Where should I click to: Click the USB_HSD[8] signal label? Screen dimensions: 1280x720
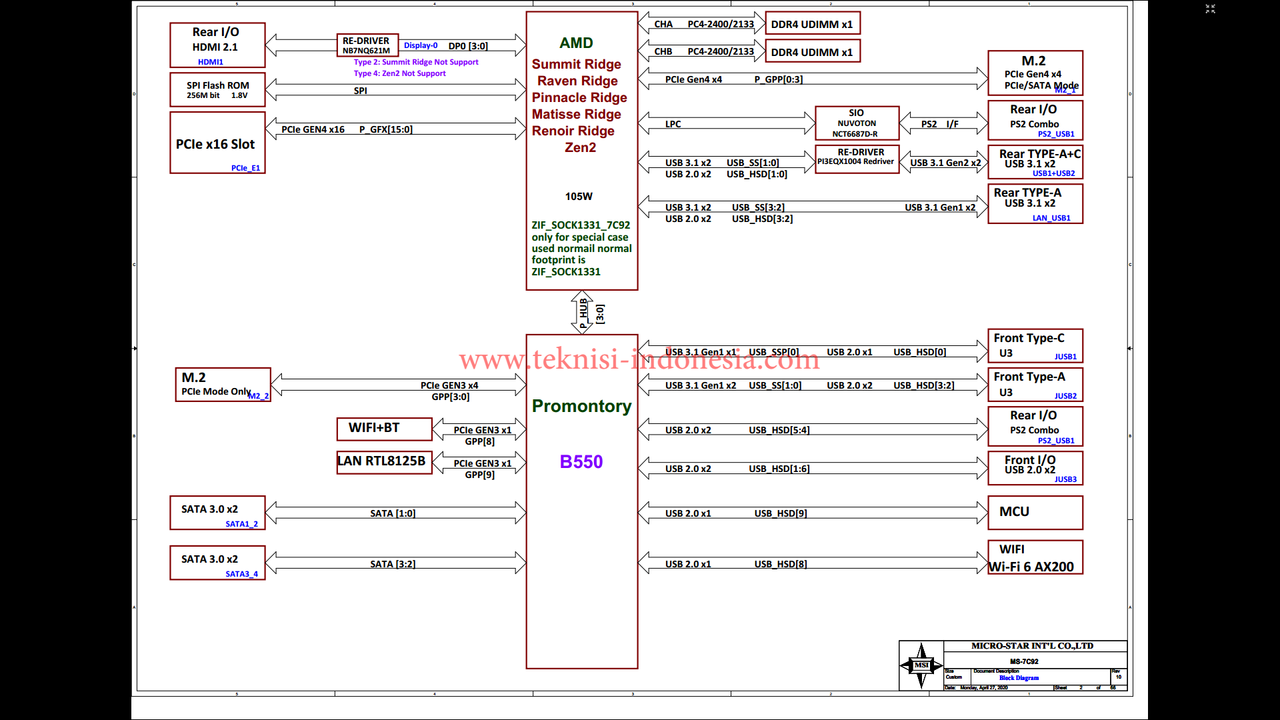click(x=781, y=564)
